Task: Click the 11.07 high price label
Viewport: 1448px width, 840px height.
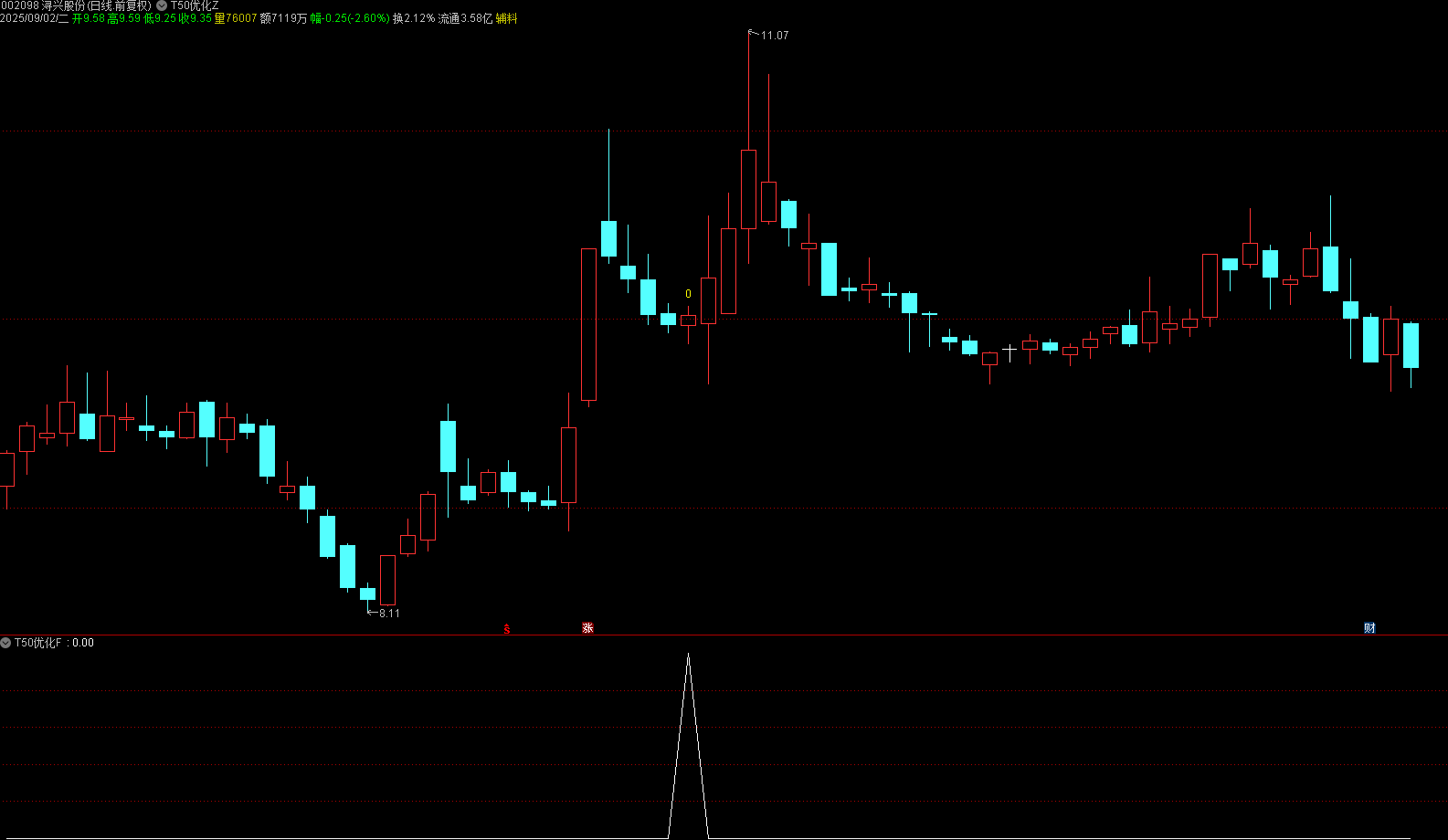Action: click(774, 36)
